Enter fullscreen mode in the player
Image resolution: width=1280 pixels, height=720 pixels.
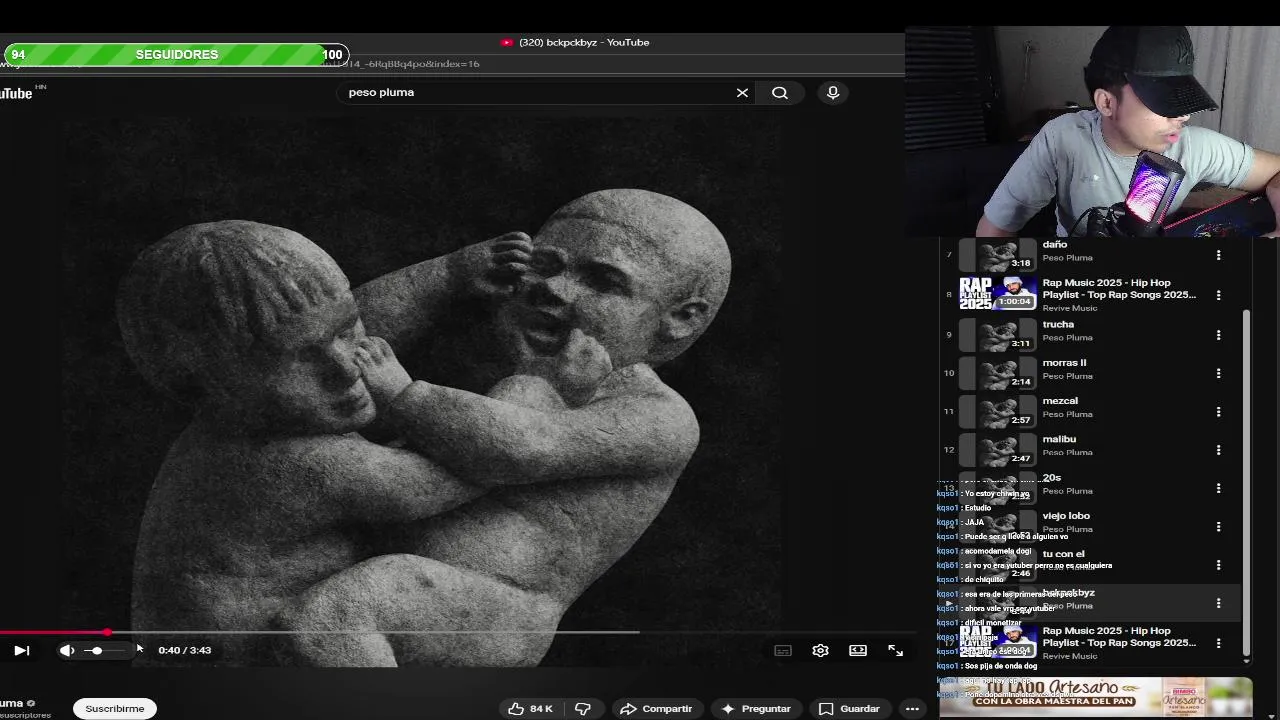pyautogui.click(x=896, y=650)
